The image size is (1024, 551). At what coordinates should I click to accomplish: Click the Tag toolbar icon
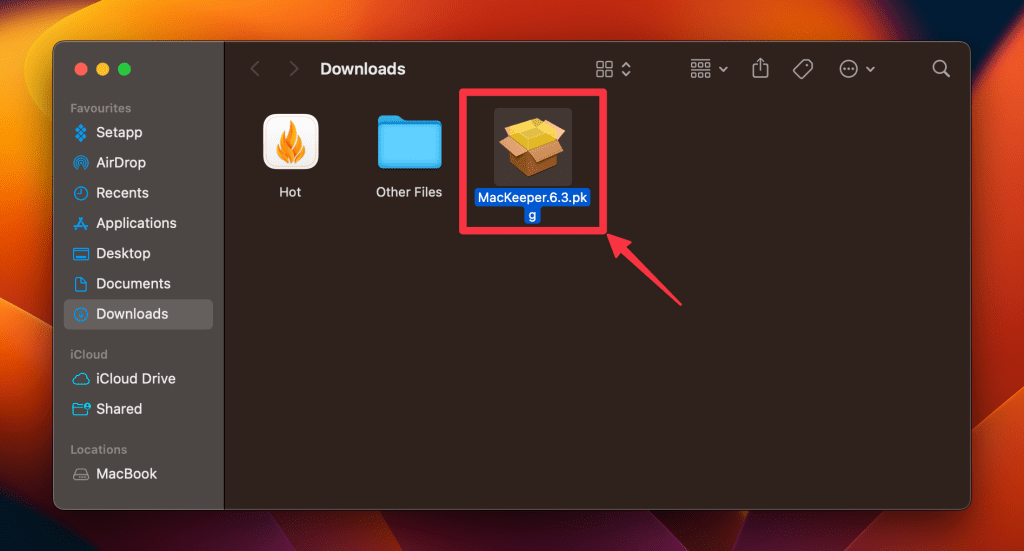[803, 69]
